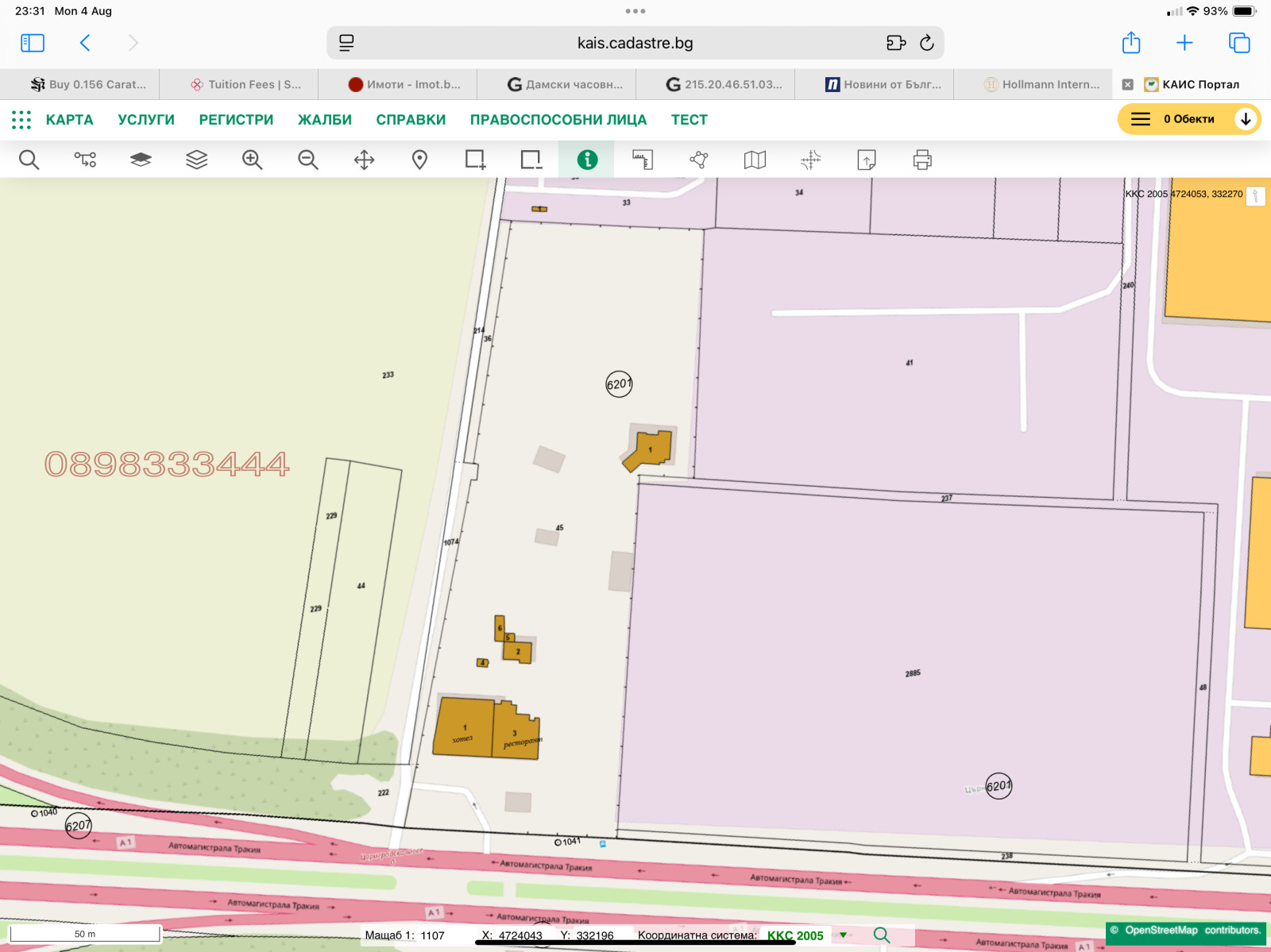This screenshot has height=952, width=1271.
Task: Select the measure ruler tool
Action: (643, 160)
